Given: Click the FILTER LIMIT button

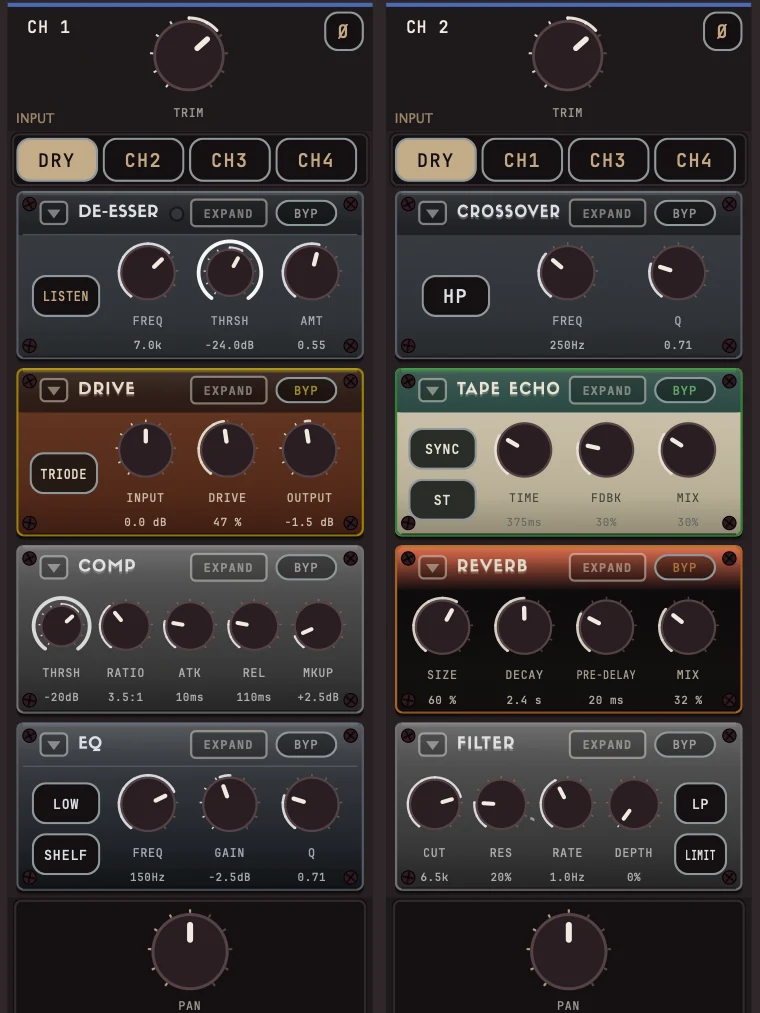Looking at the screenshot, I should tap(700, 855).
